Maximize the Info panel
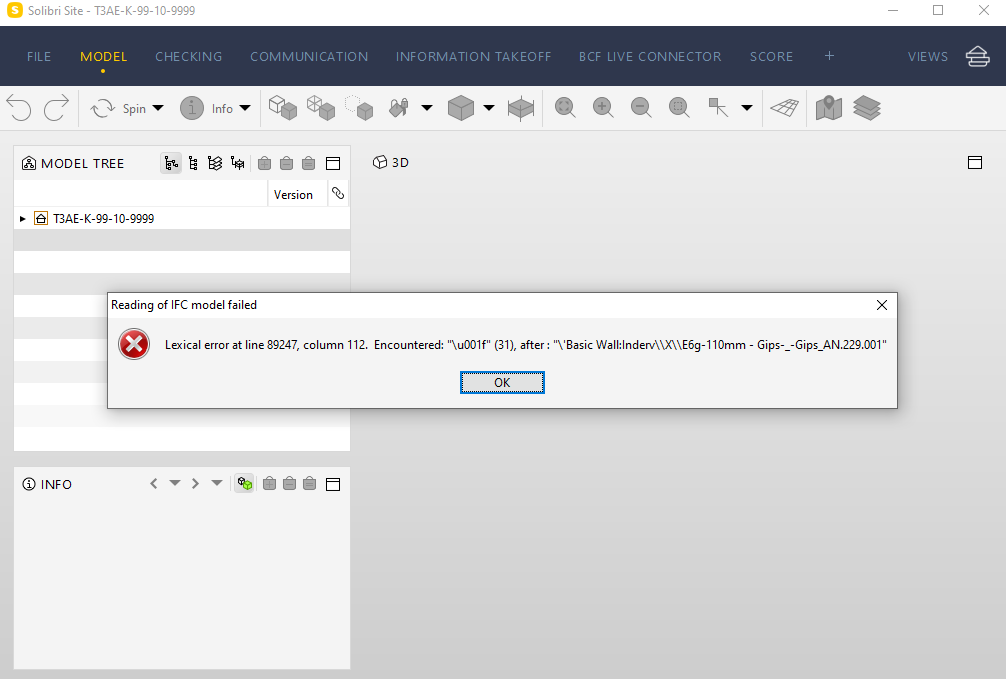 click(x=333, y=484)
